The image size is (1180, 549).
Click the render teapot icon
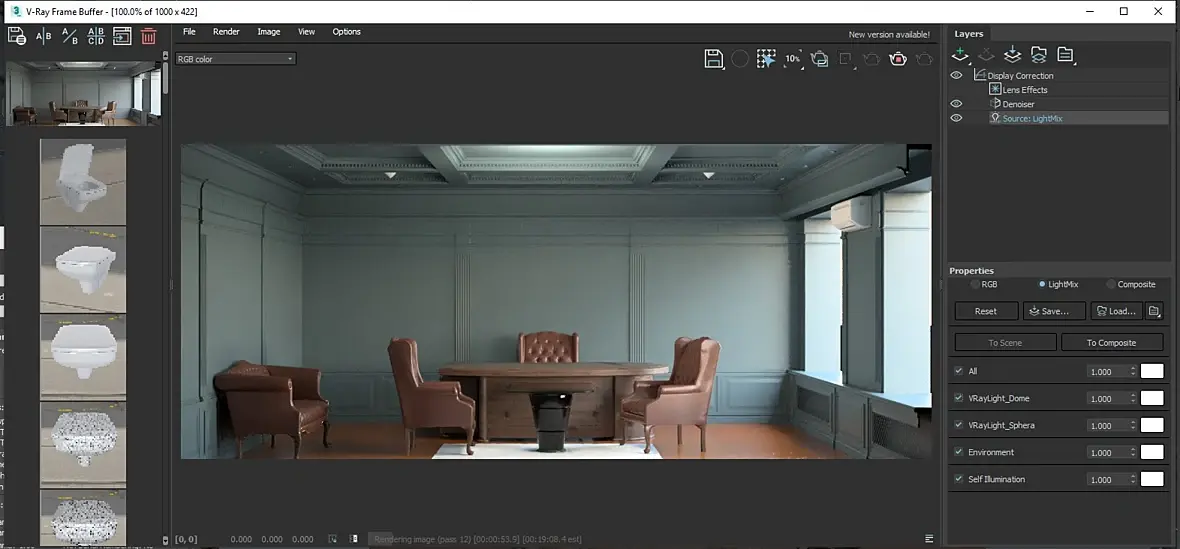(898, 59)
